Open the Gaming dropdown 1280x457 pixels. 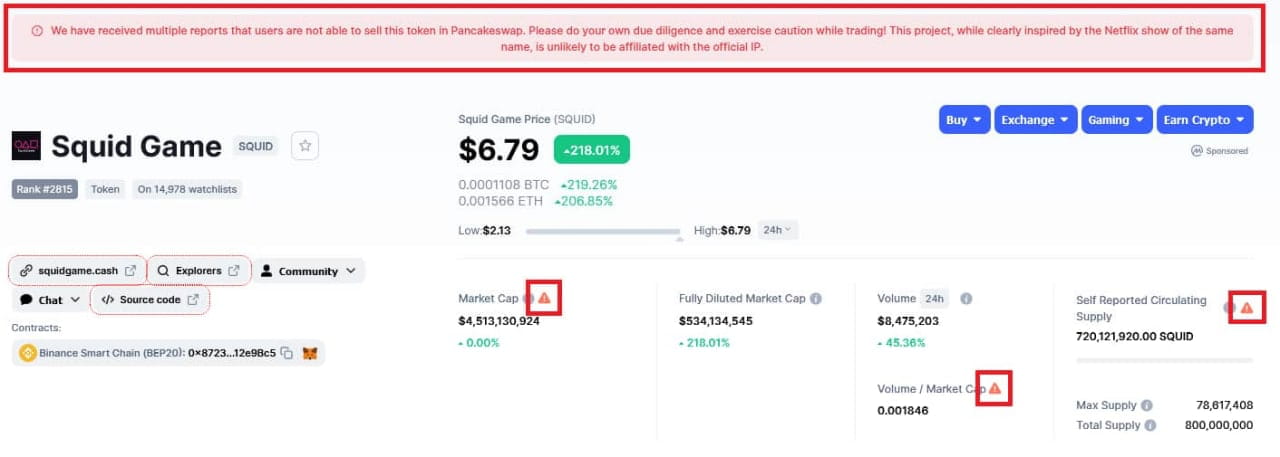tap(1115, 120)
